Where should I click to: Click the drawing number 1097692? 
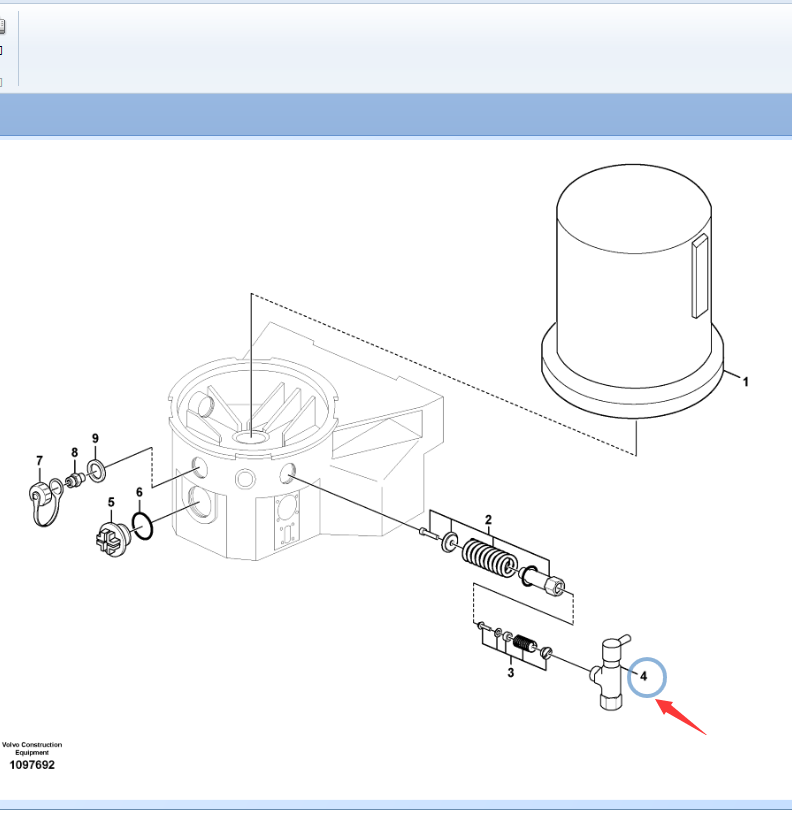[32, 765]
